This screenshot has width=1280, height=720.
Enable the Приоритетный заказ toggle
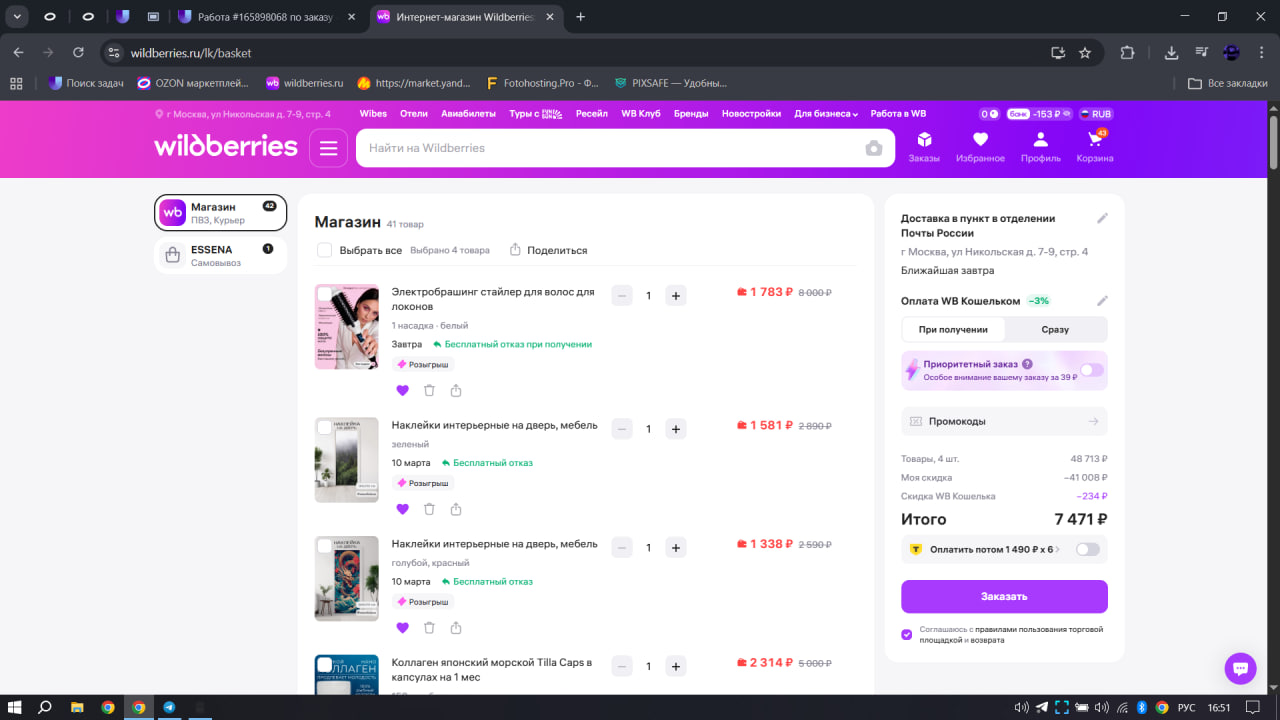tap(1091, 370)
